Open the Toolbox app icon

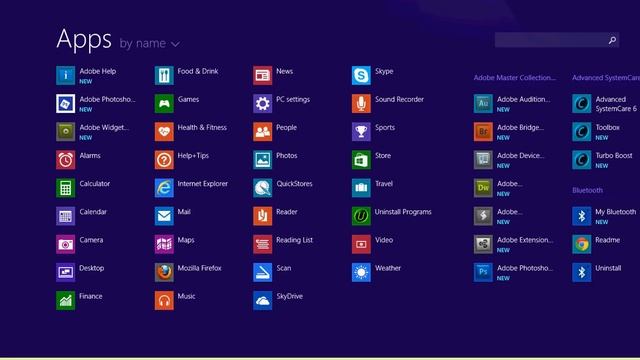pyautogui.click(x=582, y=131)
